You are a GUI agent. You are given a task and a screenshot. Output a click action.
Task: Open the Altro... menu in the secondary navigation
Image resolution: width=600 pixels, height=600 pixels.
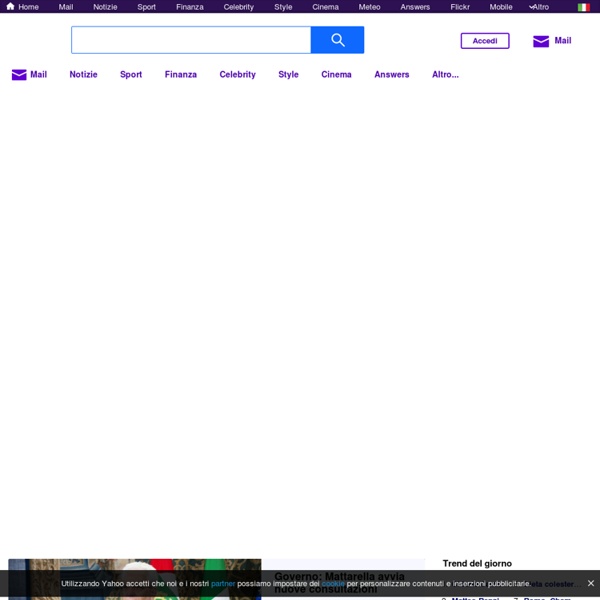[445, 75]
